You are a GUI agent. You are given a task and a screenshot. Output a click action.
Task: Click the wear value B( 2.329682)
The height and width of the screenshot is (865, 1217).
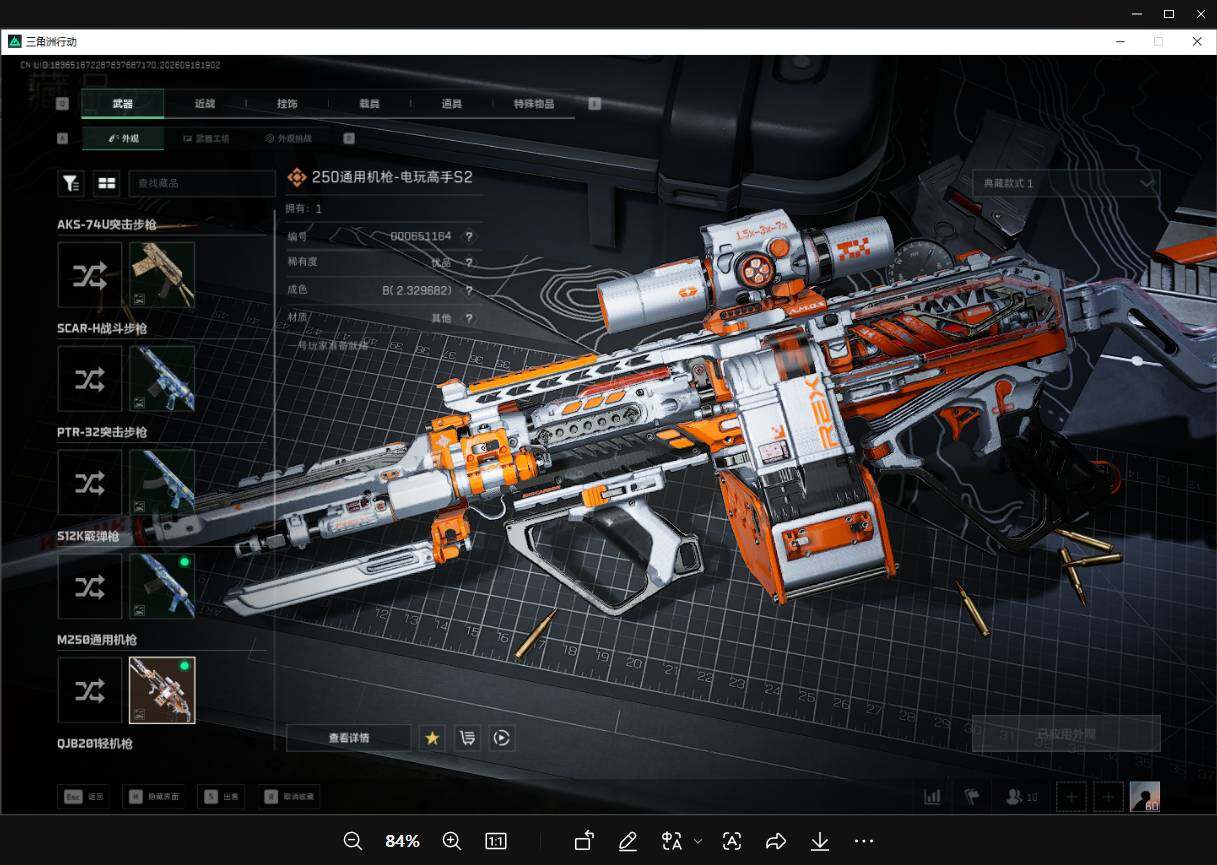click(x=417, y=290)
